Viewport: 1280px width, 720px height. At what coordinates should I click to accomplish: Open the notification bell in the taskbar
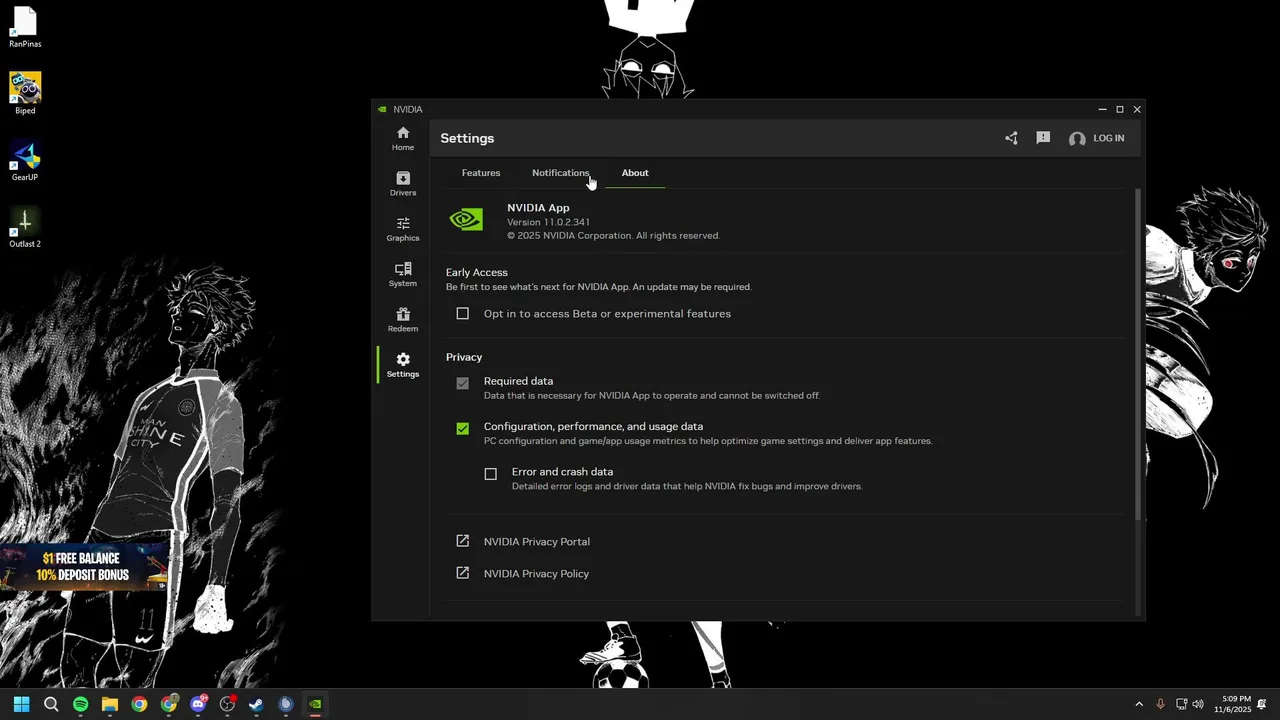(1262, 704)
